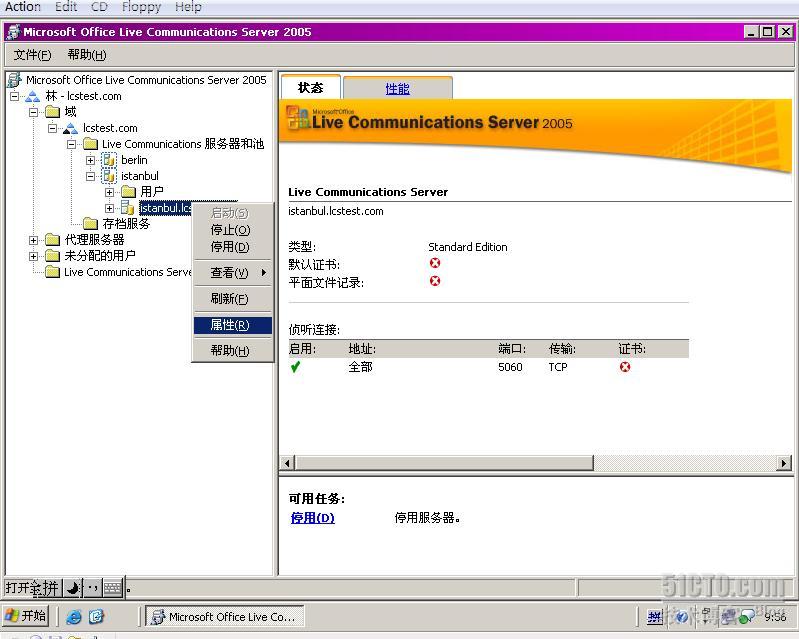
Task: Expand the 未分配的用户 node
Action: (x=34, y=256)
